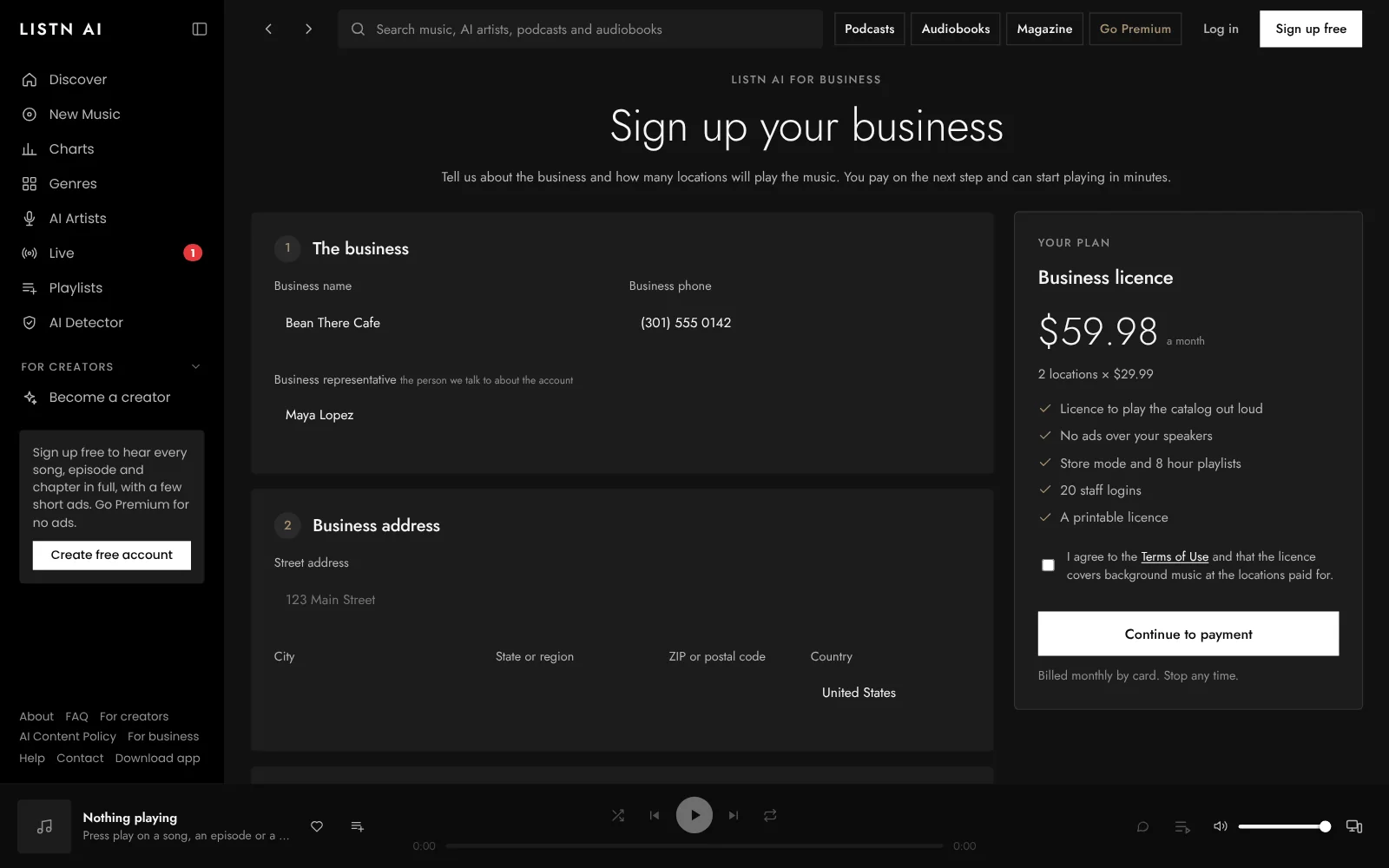Click Sign up free button
The height and width of the screenshot is (868, 1389).
click(1311, 29)
